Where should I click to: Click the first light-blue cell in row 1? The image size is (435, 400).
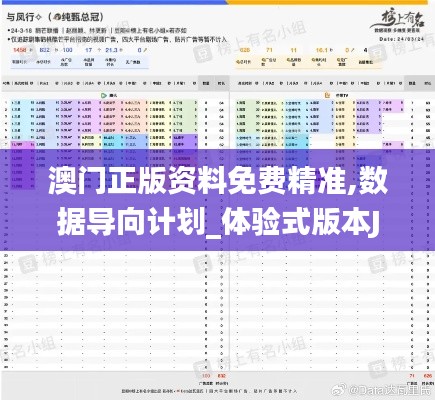pos(22,102)
